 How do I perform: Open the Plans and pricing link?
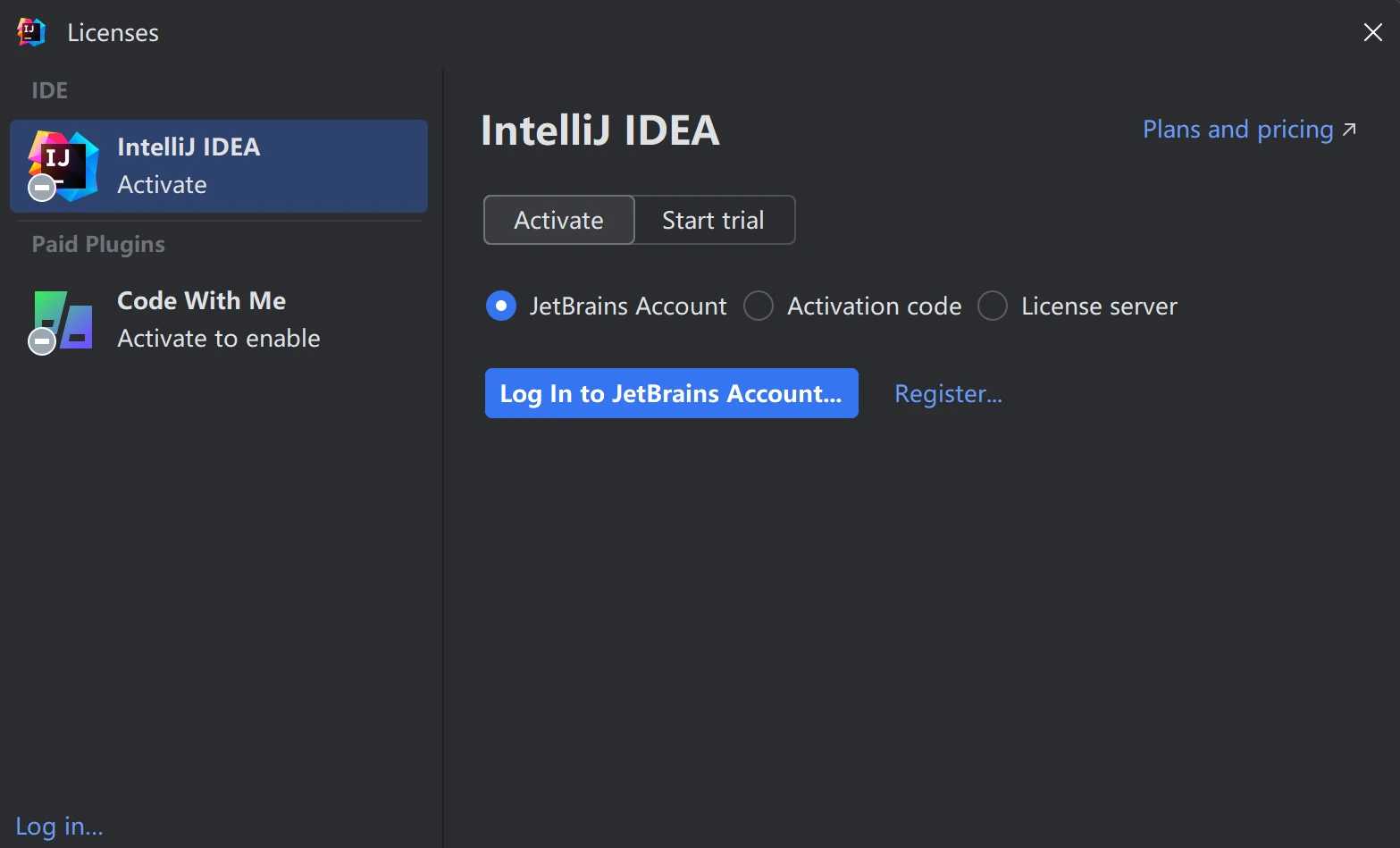1237,130
